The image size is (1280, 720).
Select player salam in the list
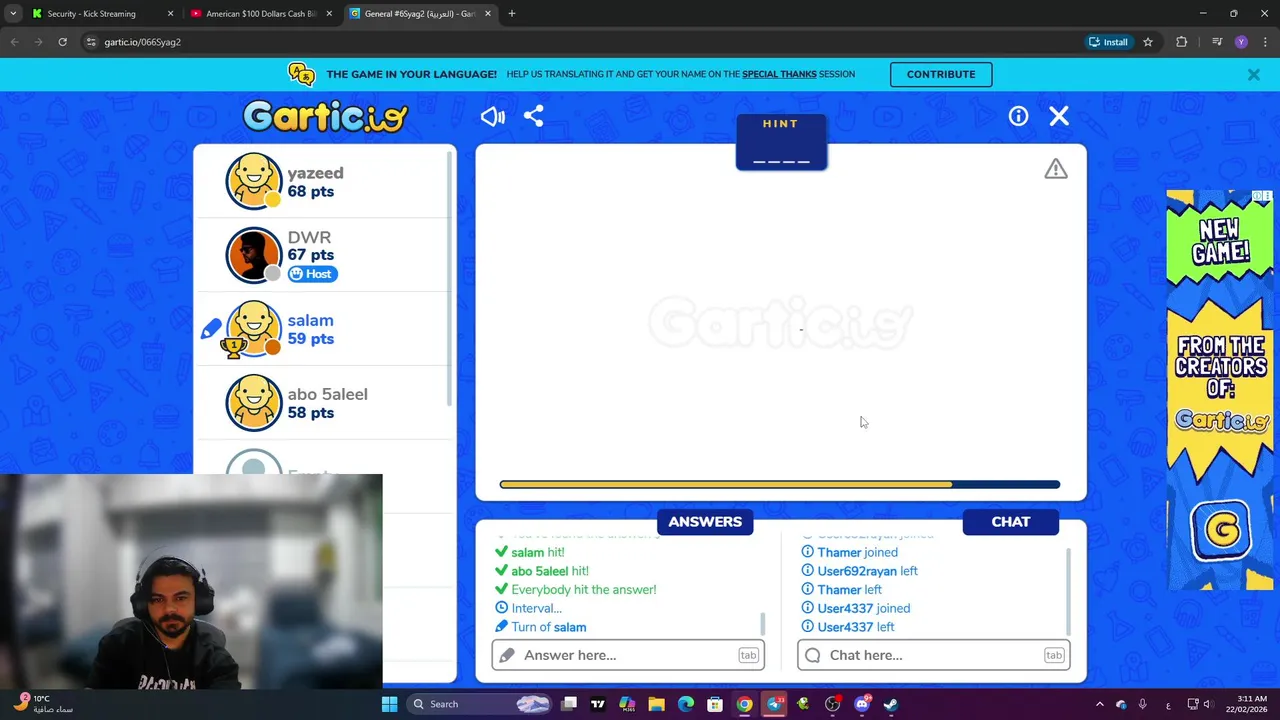[x=325, y=329]
